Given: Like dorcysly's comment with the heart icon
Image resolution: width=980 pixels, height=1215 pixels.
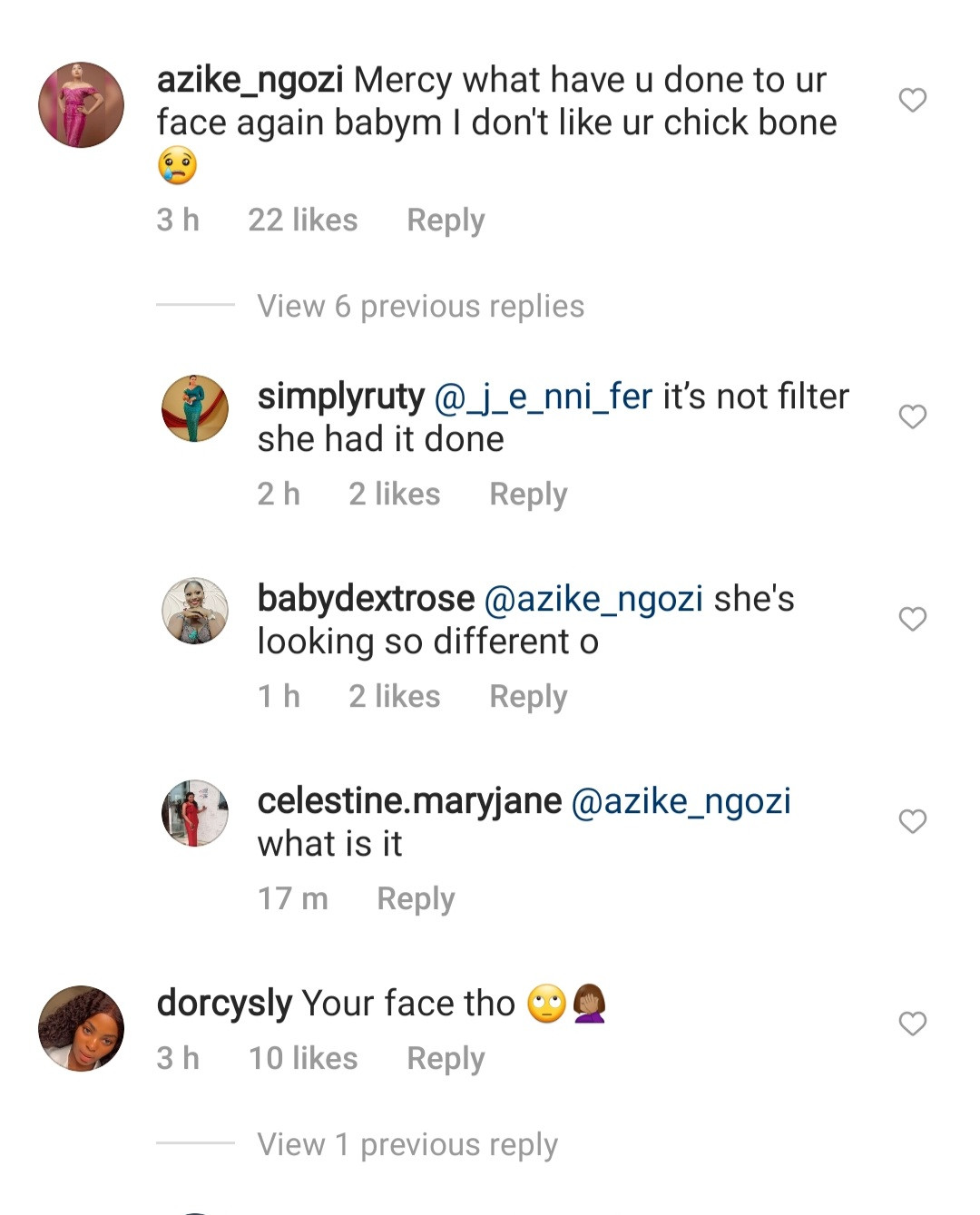Looking at the screenshot, I should click(912, 1024).
